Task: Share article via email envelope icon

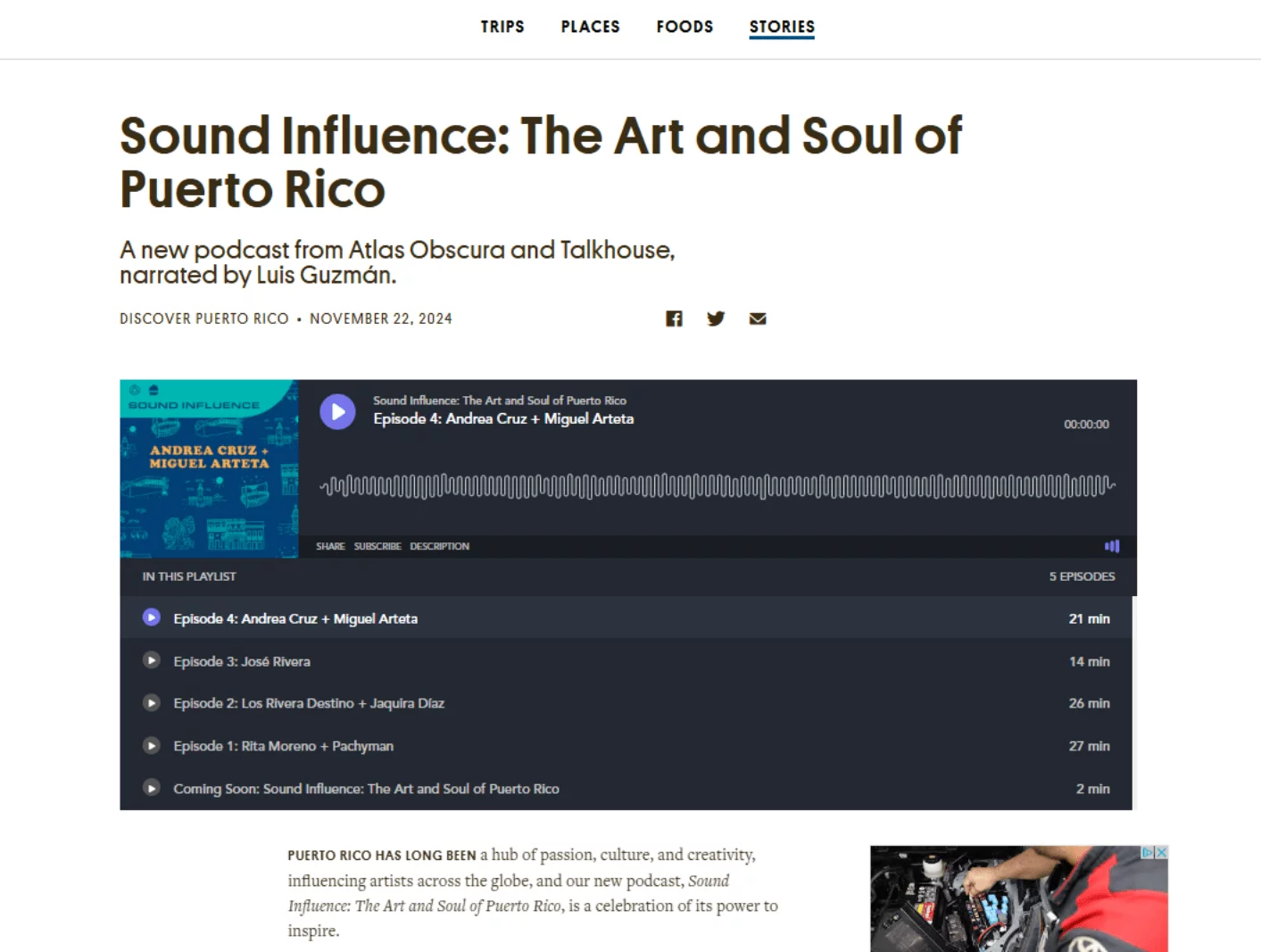Action: (758, 319)
